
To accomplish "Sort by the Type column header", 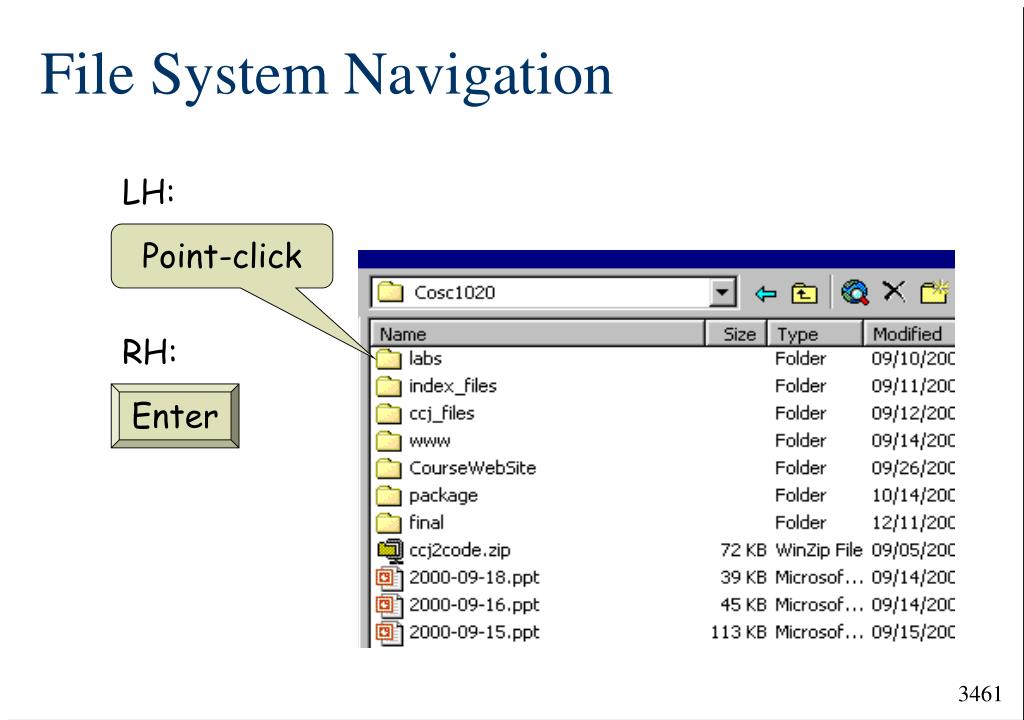I will point(814,334).
